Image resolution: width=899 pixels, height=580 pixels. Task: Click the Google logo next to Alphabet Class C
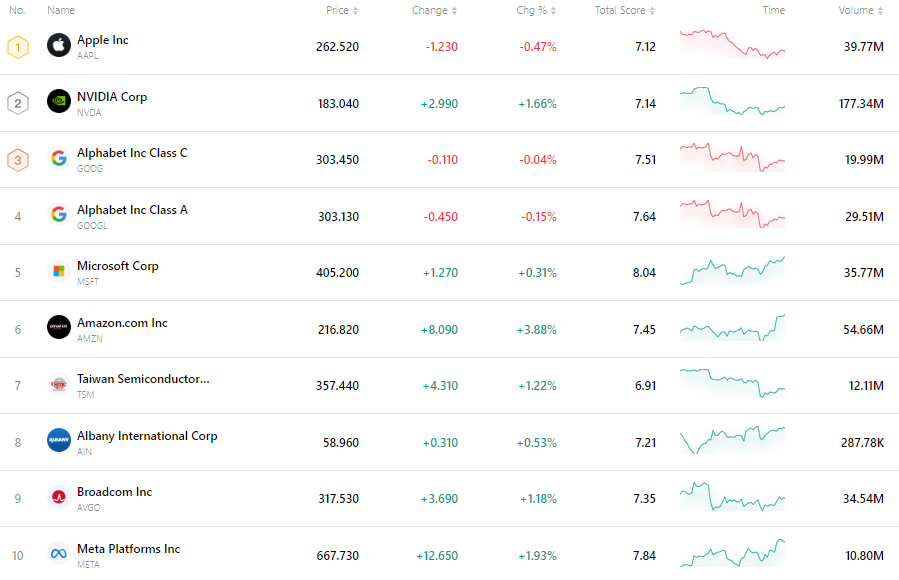click(58, 158)
